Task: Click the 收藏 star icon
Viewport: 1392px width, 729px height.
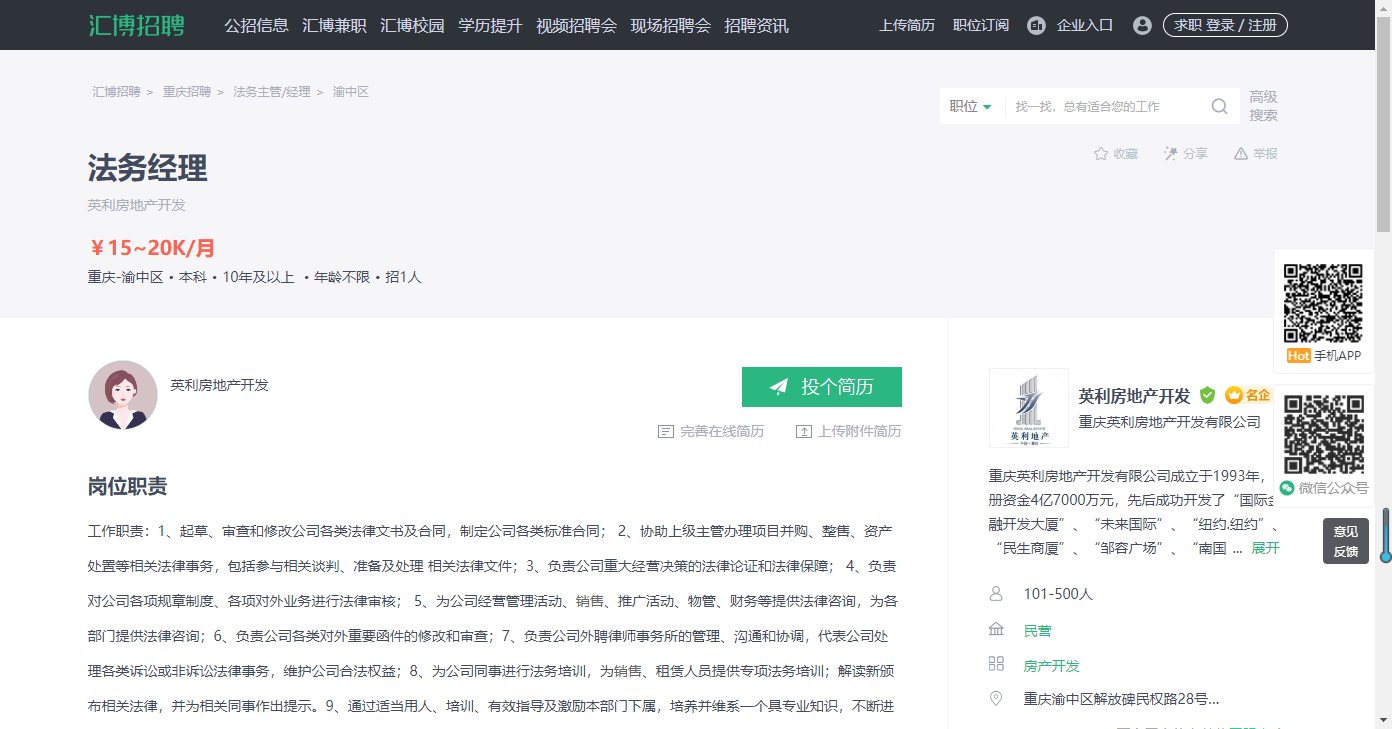Action: (x=1101, y=153)
